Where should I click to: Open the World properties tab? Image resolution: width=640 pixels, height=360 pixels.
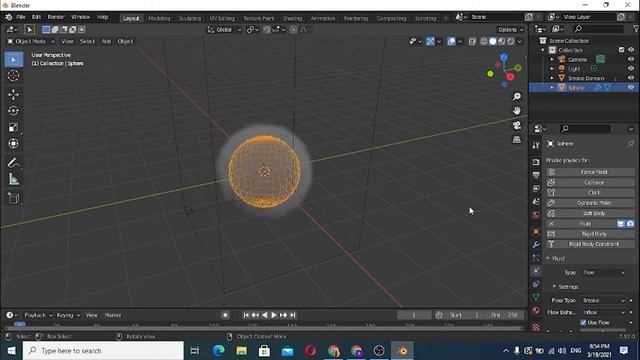pos(536,215)
